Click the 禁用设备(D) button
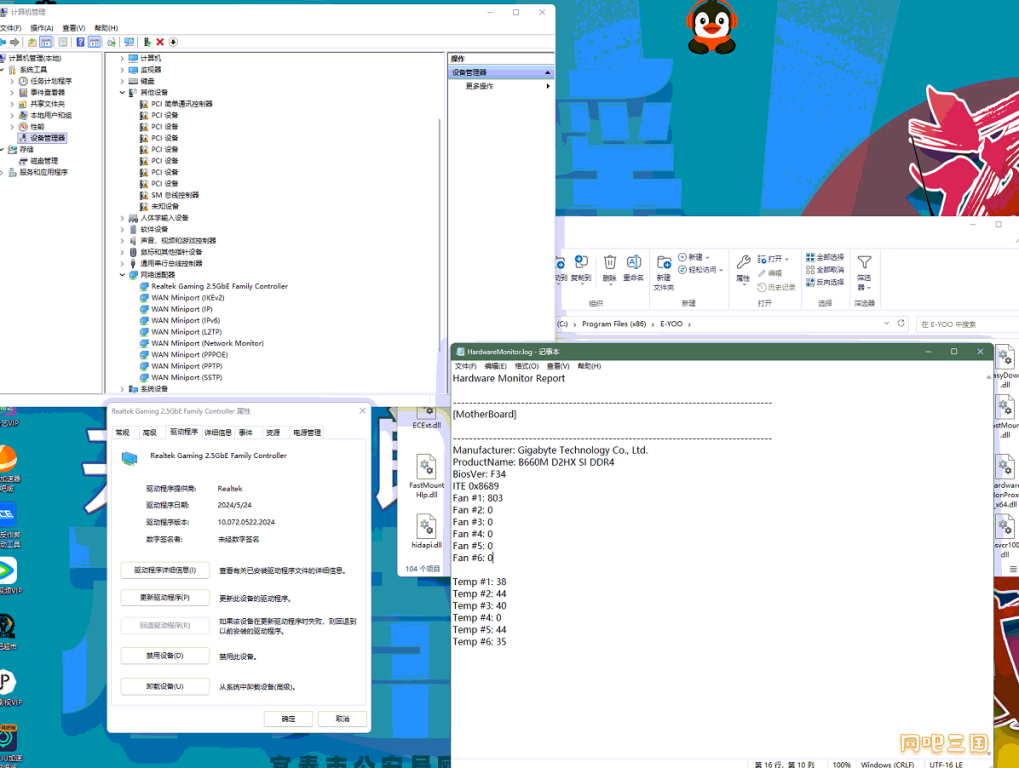1019x768 pixels. point(165,656)
